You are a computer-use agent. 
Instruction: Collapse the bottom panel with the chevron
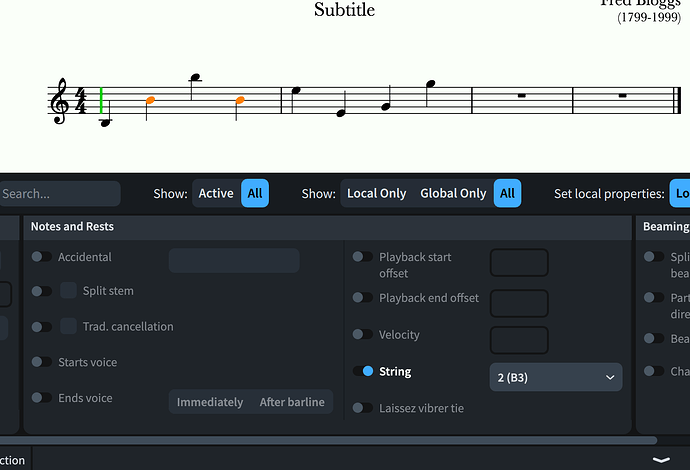click(x=661, y=459)
